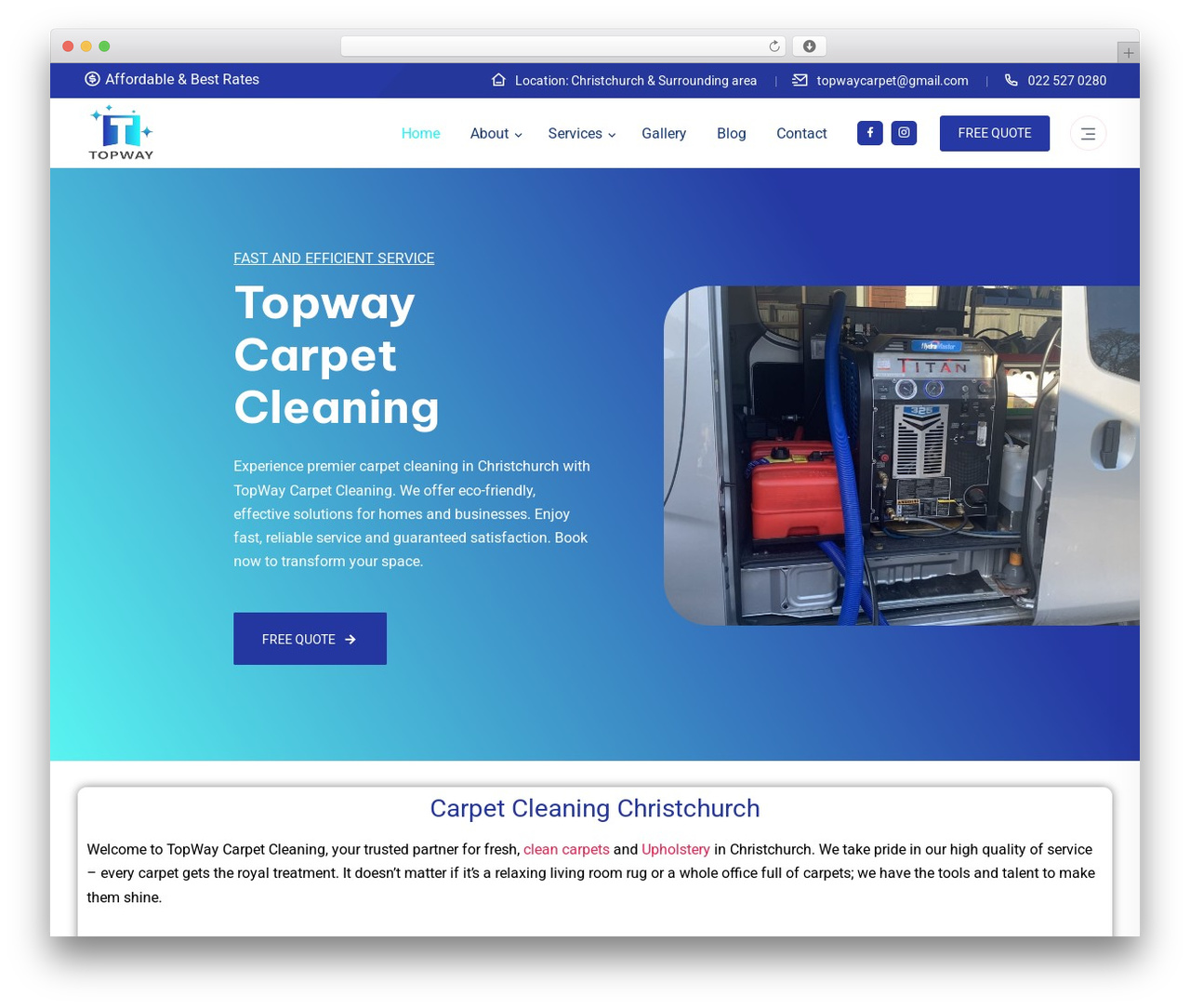Follow the 'Upholstery' link

[676, 850]
